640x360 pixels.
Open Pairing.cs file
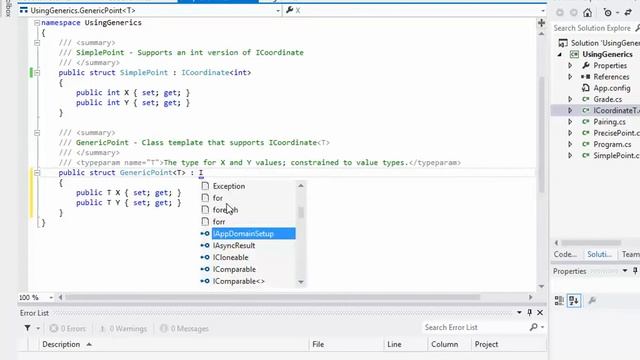pos(609,122)
